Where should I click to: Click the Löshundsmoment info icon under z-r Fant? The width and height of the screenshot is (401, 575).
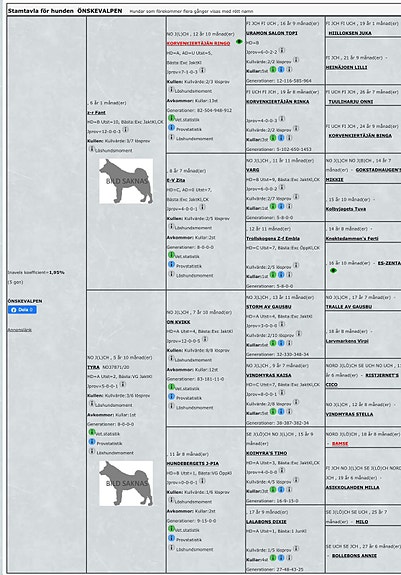(92, 149)
